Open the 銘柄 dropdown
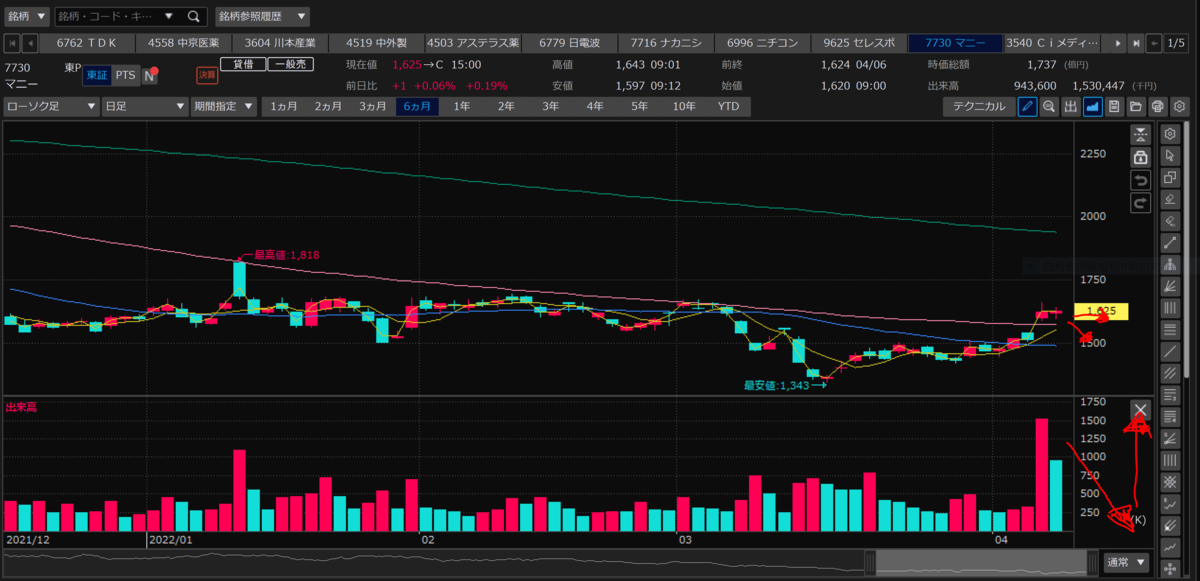 pos(26,17)
